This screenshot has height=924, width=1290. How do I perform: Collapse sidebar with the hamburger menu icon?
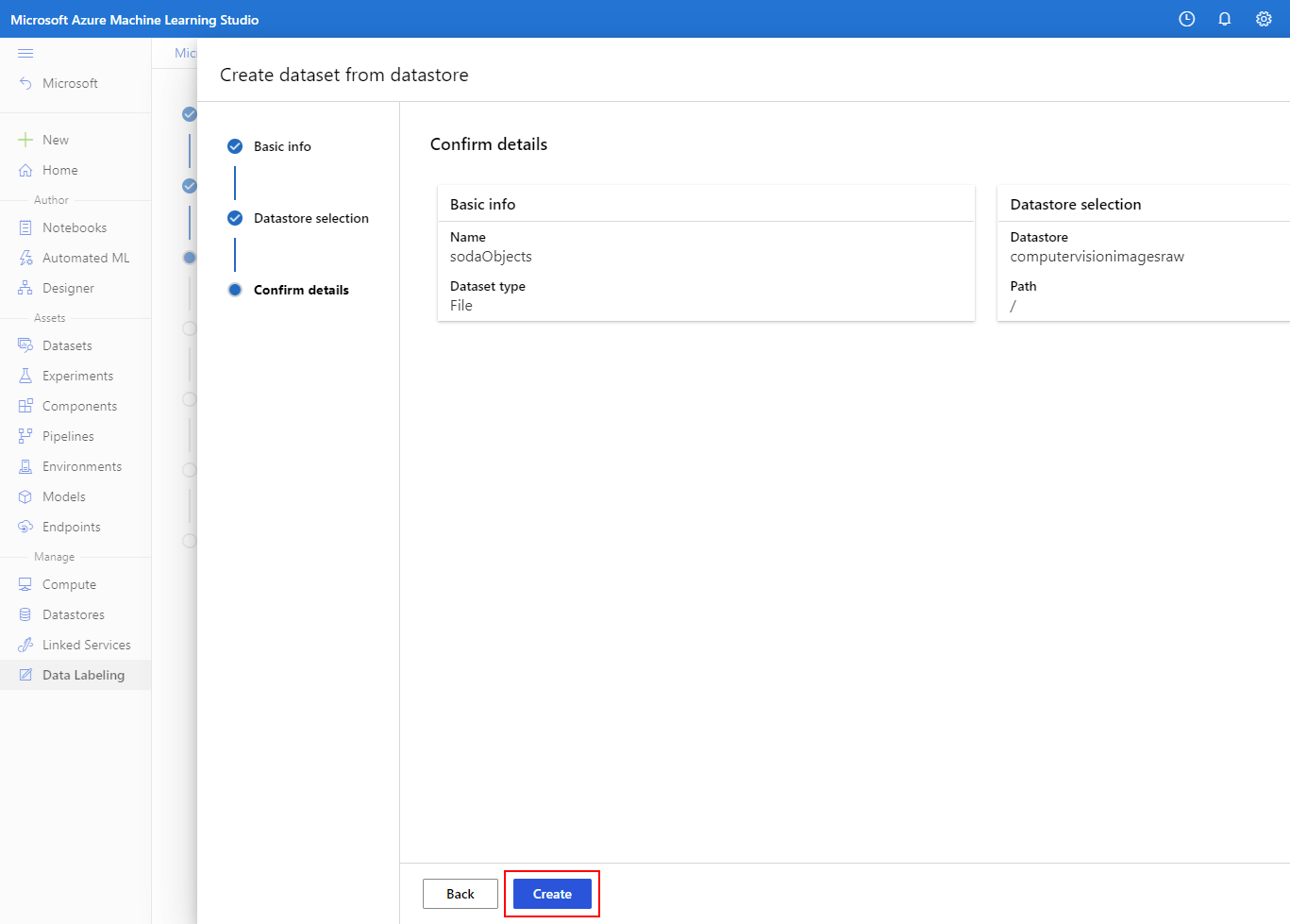(25, 53)
